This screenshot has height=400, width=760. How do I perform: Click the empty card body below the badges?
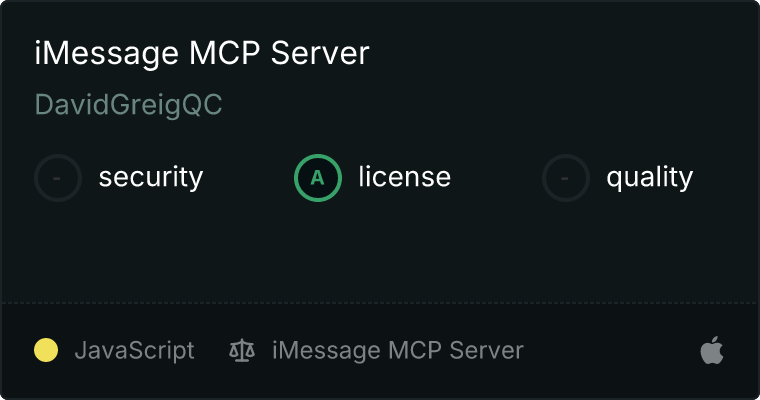[380, 252]
